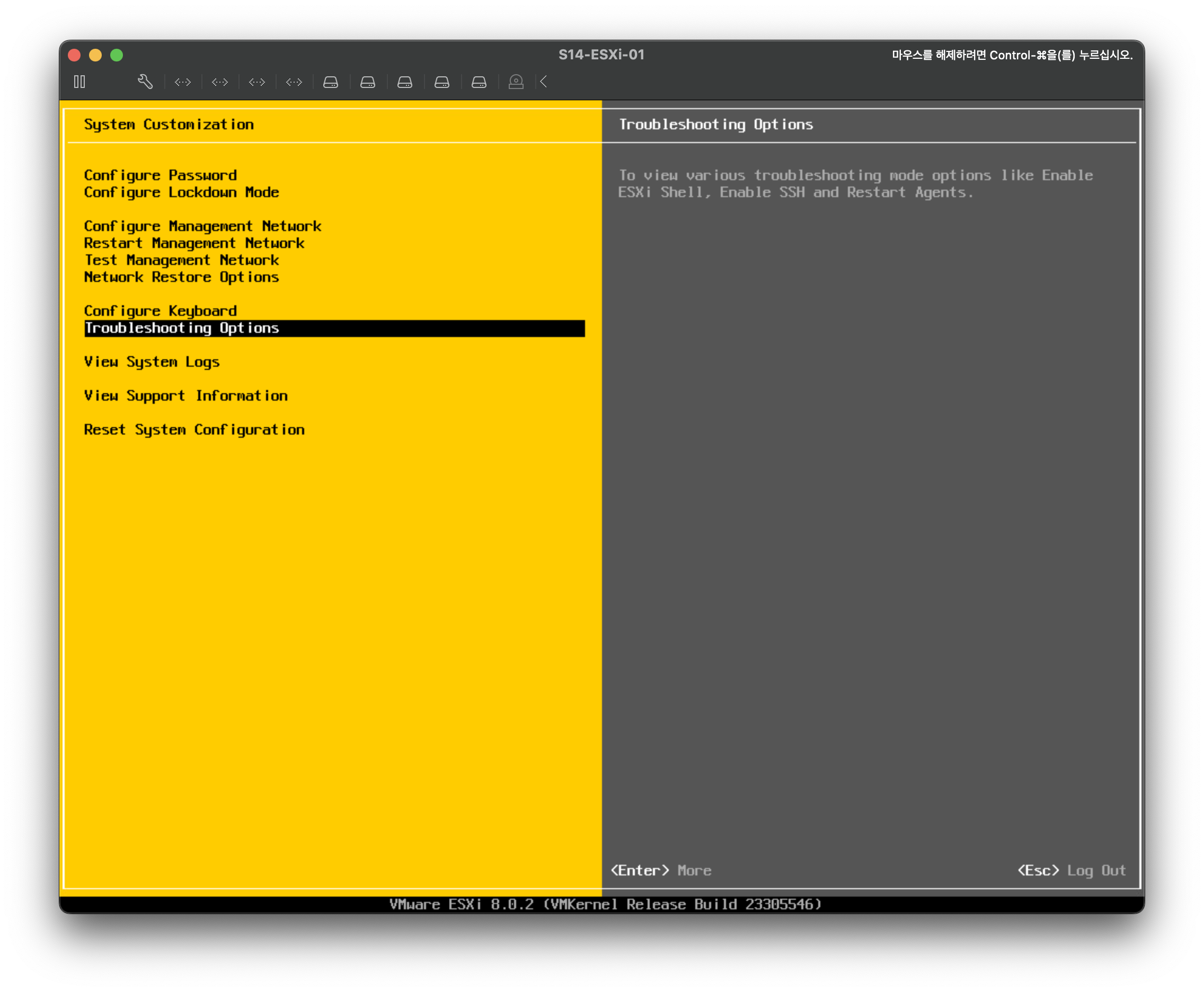
Task: Click the first hard disk icon
Action: pos(330,82)
